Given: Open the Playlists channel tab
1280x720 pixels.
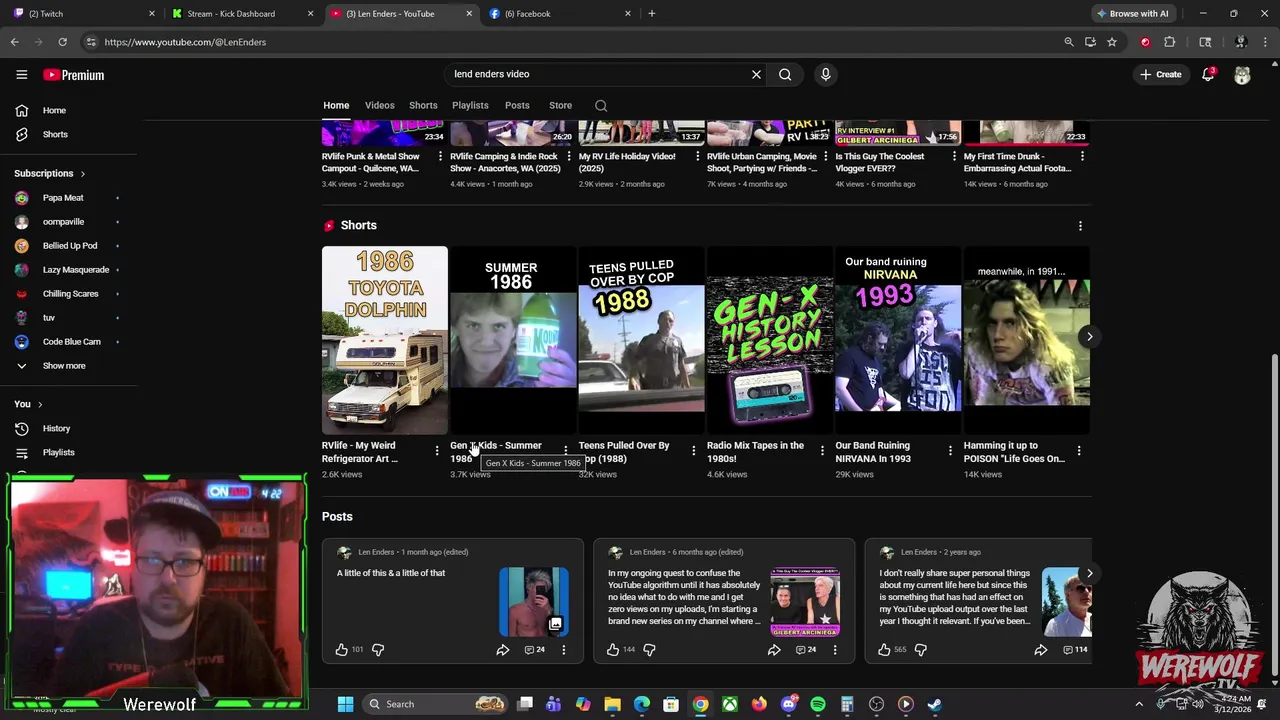Looking at the screenshot, I should (x=470, y=105).
